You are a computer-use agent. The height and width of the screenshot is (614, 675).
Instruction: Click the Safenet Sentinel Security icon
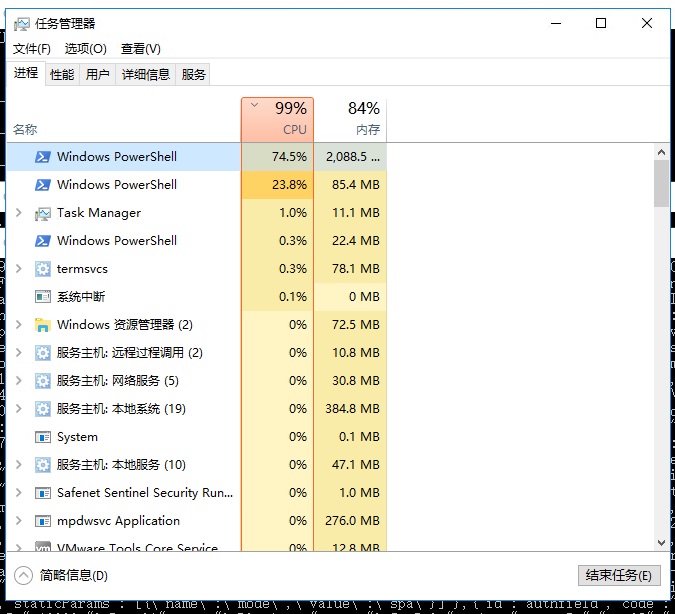(42, 493)
